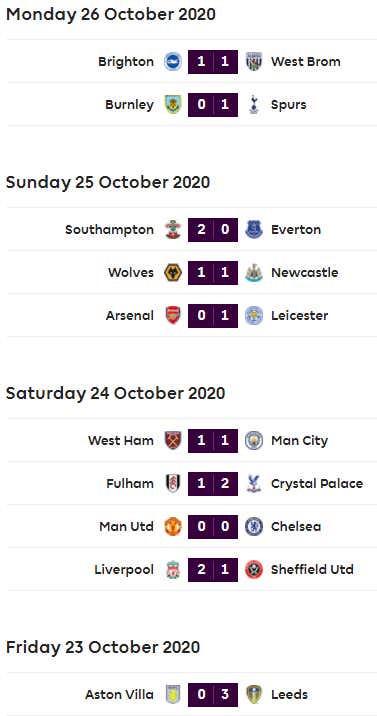Select the Arsenal cannon crest
This screenshot has height=716, width=377.
pyautogui.click(x=173, y=316)
